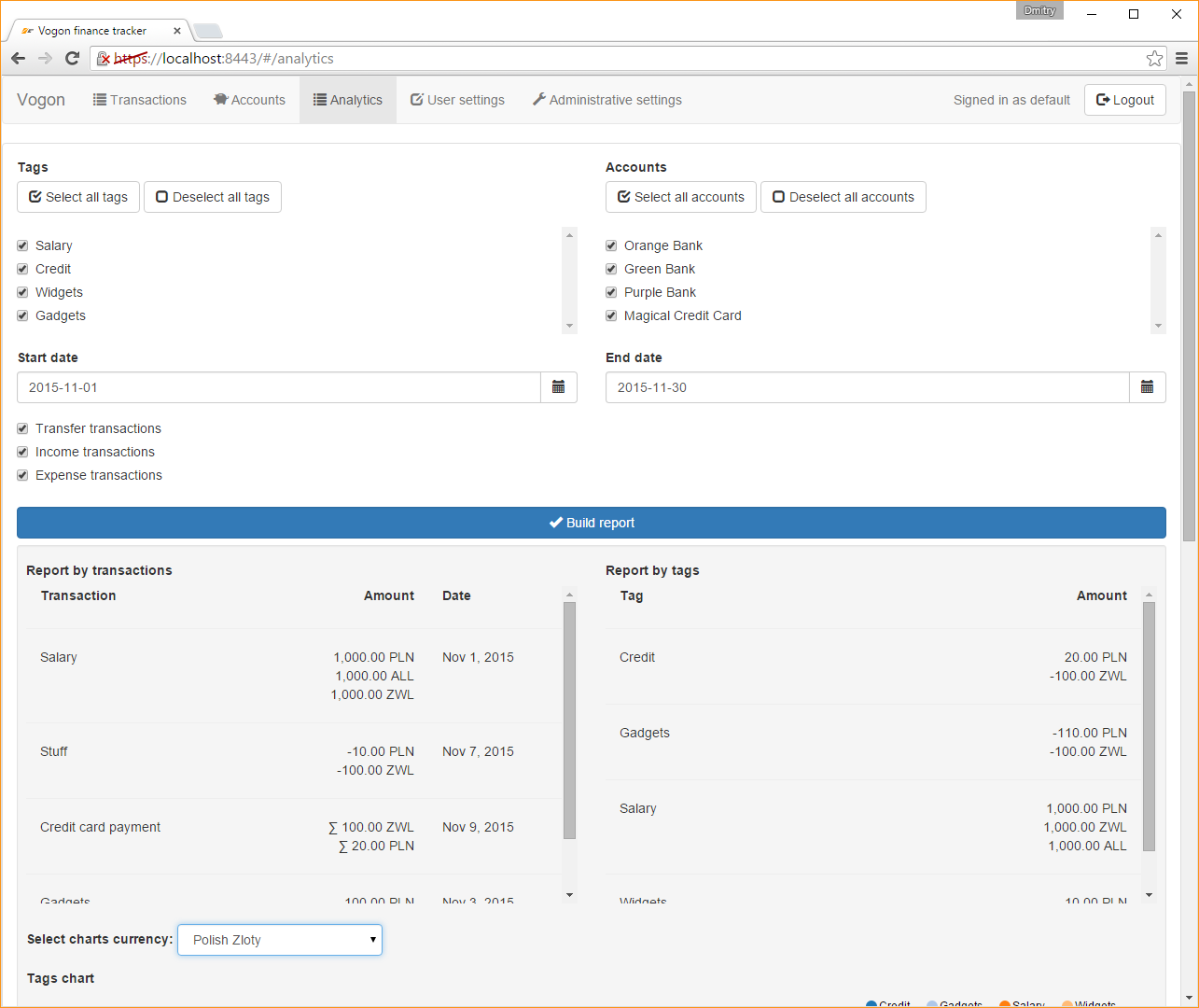Screen dimensions: 1199x1008
Task: Click Deselect all tags
Action: point(212,197)
